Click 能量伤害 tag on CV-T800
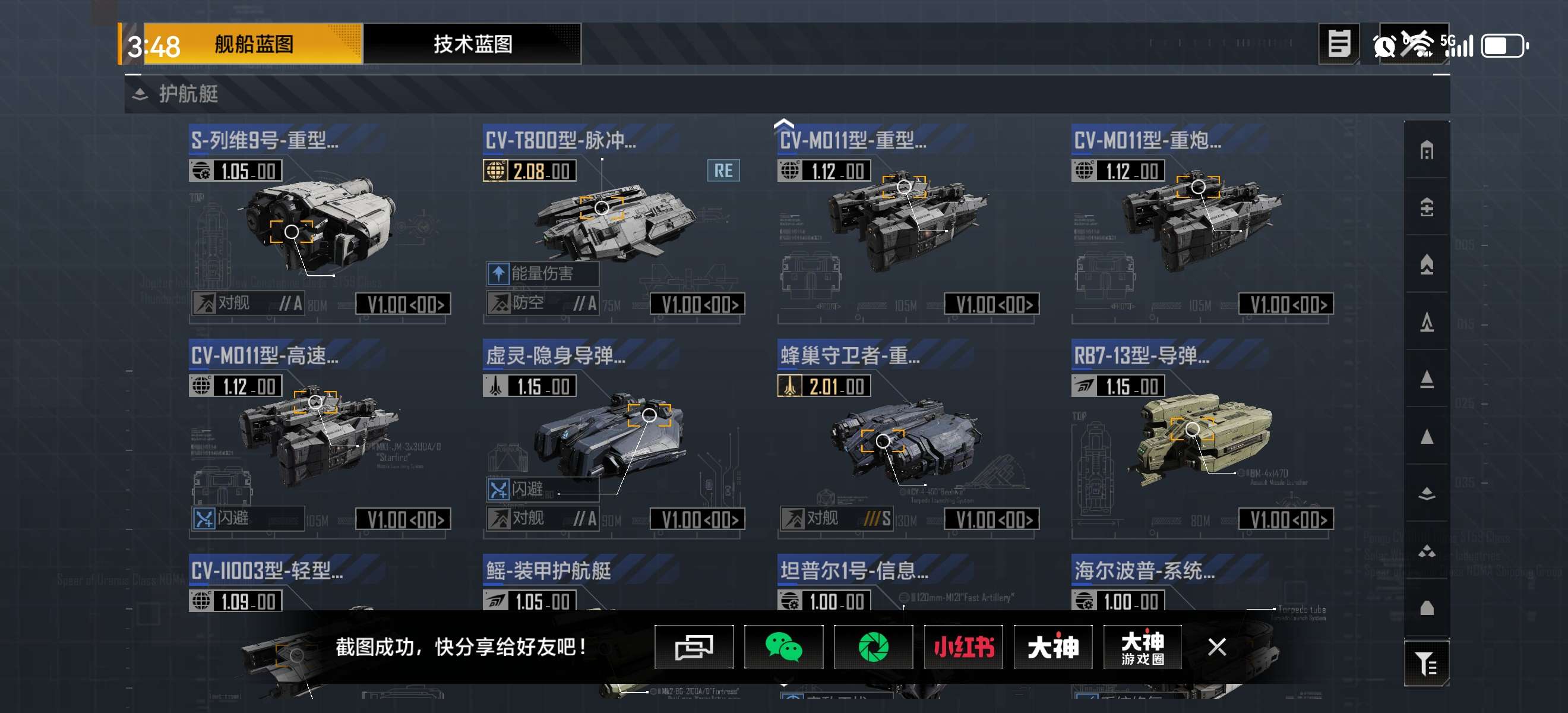 point(542,273)
